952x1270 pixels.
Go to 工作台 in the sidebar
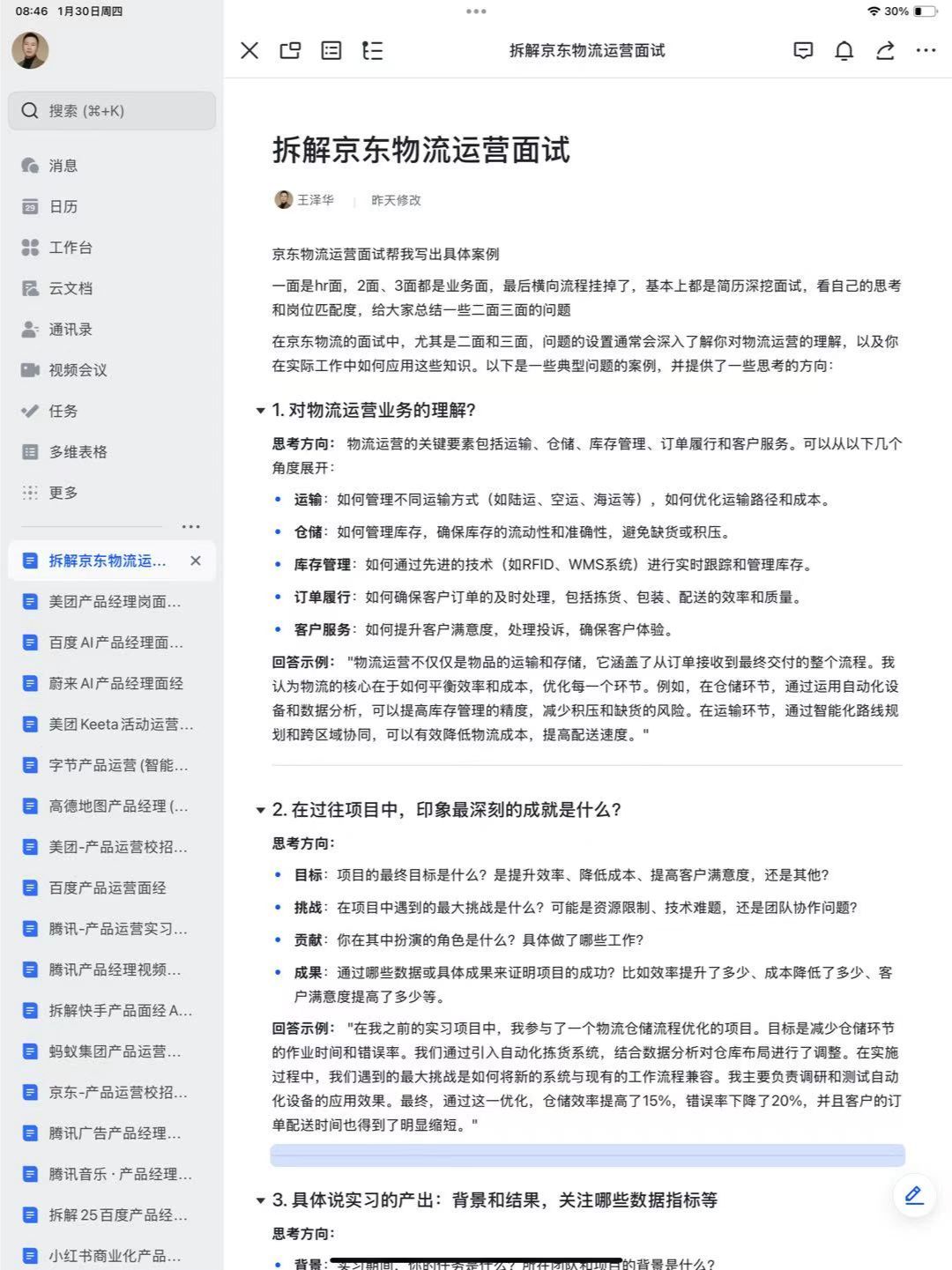[112, 248]
